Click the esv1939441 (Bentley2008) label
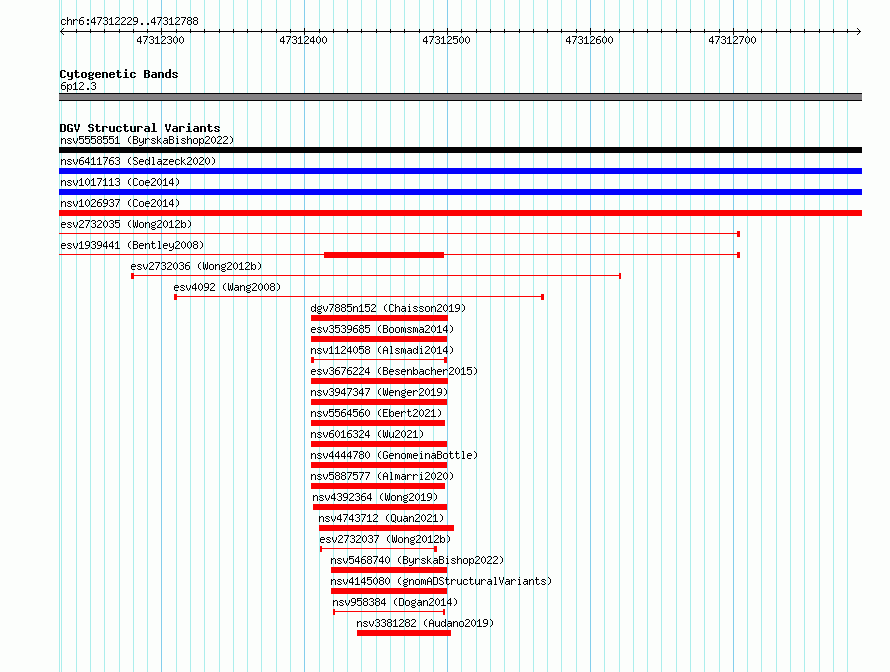This screenshot has width=890, height=672. click(132, 245)
